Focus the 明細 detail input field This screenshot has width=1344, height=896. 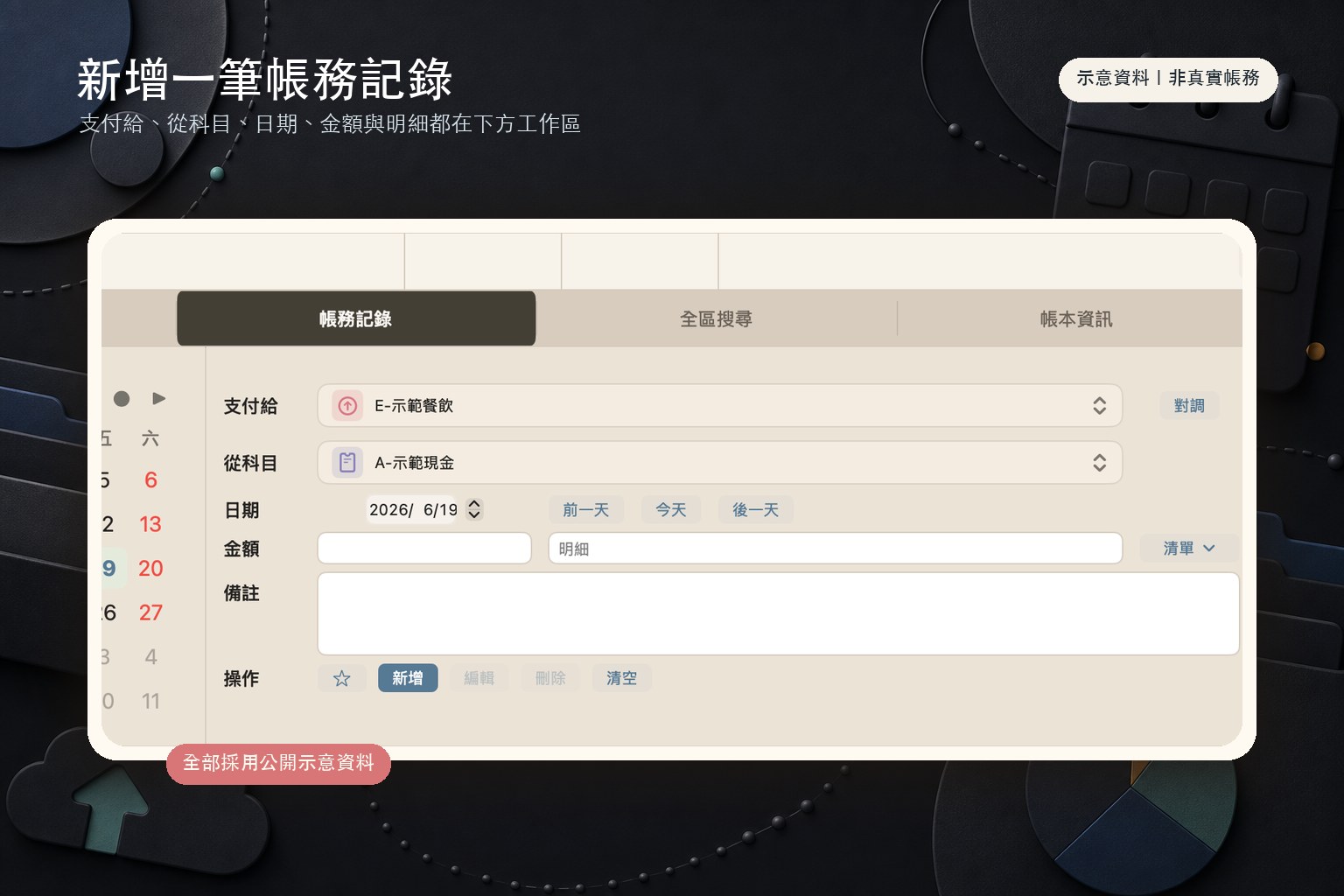pyautogui.click(x=835, y=549)
